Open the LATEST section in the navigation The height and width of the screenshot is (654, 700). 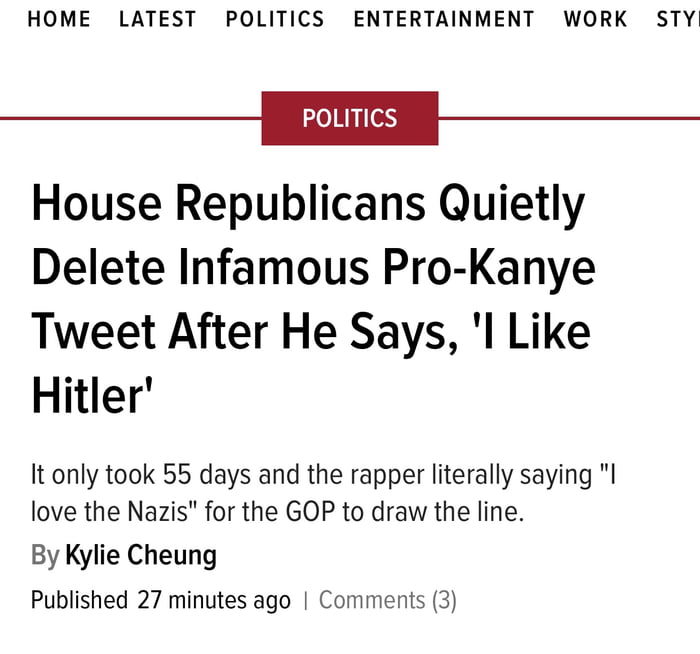click(158, 19)
